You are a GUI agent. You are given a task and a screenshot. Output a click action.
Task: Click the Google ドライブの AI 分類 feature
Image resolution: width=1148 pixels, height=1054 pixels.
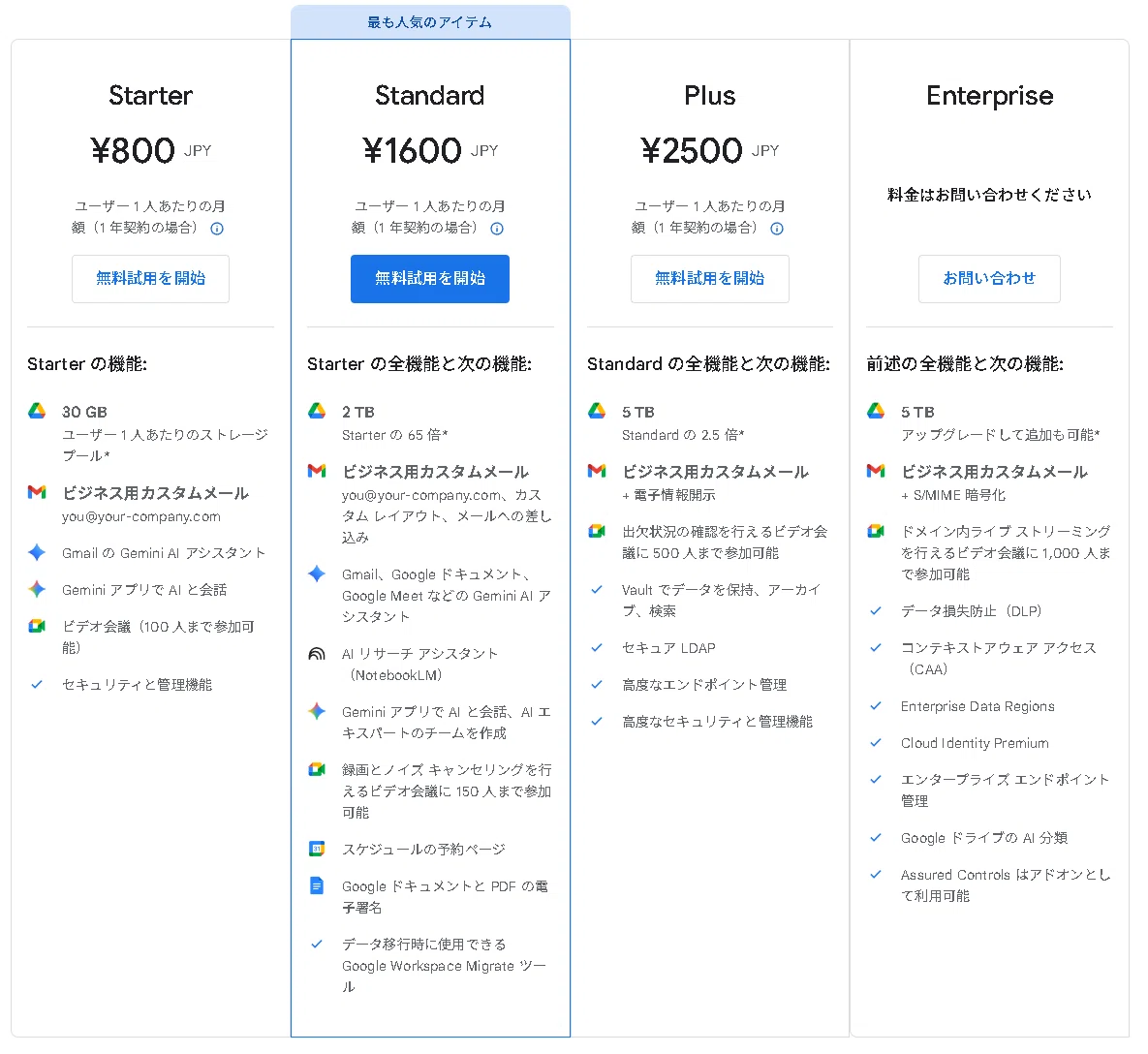click(984, 838)
